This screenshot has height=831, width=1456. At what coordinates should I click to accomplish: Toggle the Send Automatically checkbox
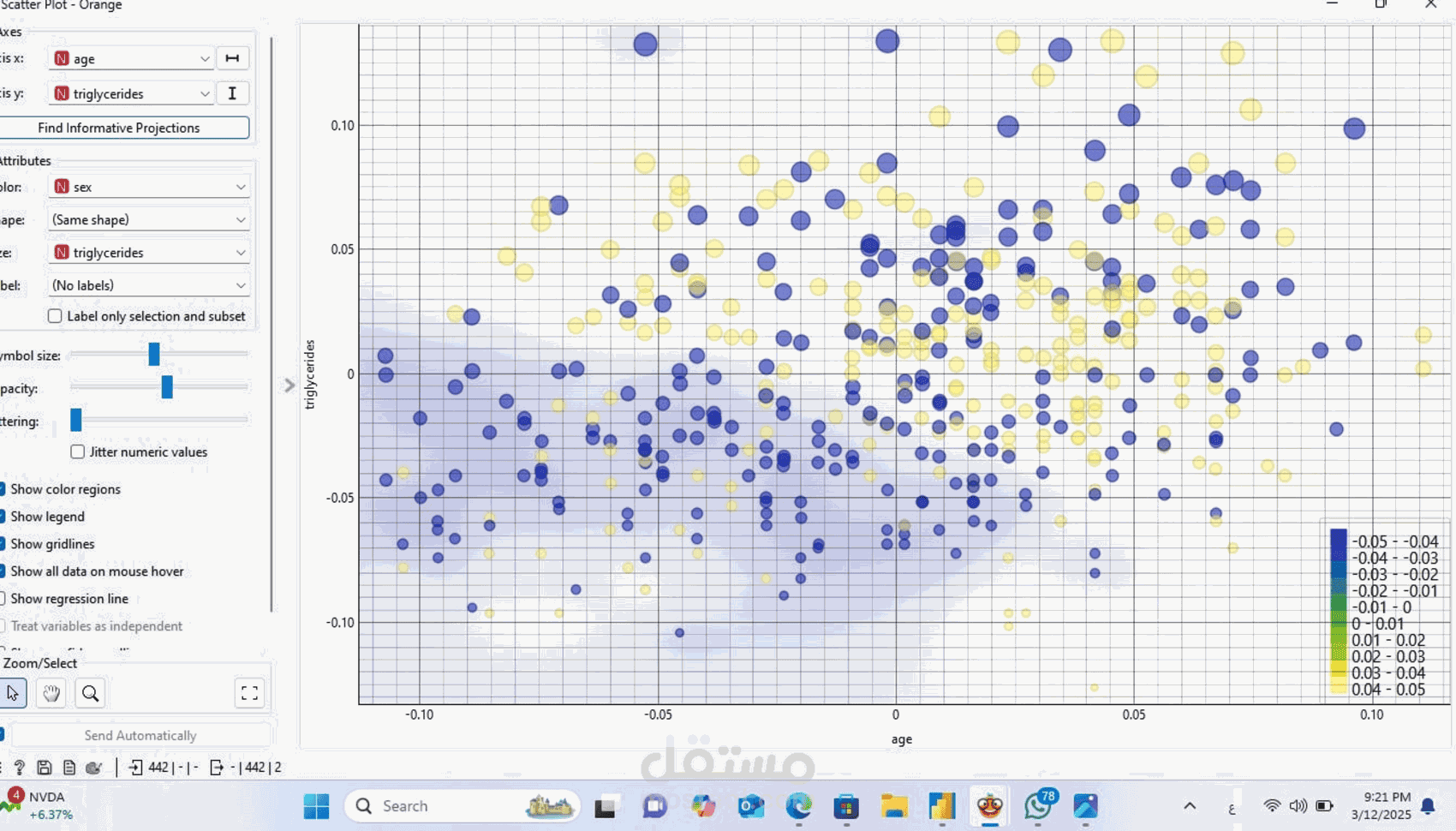[3, 735]
